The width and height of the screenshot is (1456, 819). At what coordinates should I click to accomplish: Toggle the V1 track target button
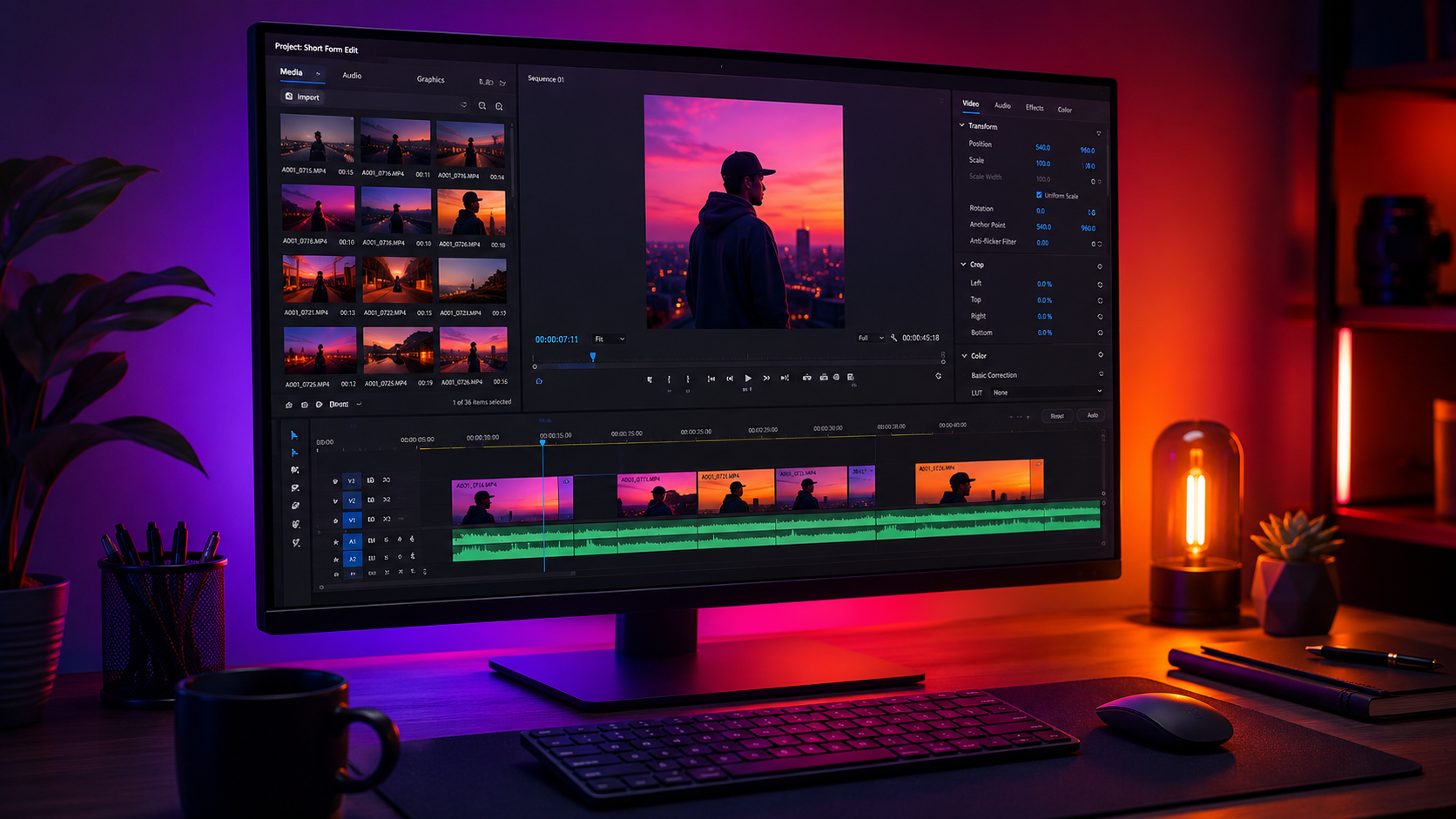352,520
